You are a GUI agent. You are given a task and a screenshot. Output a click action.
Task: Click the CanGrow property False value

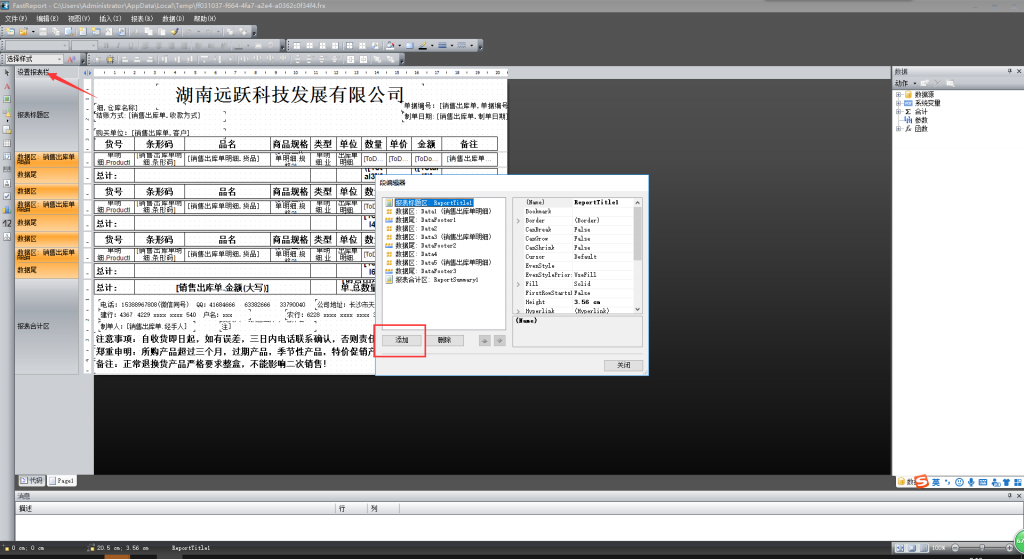click(603, 239)
